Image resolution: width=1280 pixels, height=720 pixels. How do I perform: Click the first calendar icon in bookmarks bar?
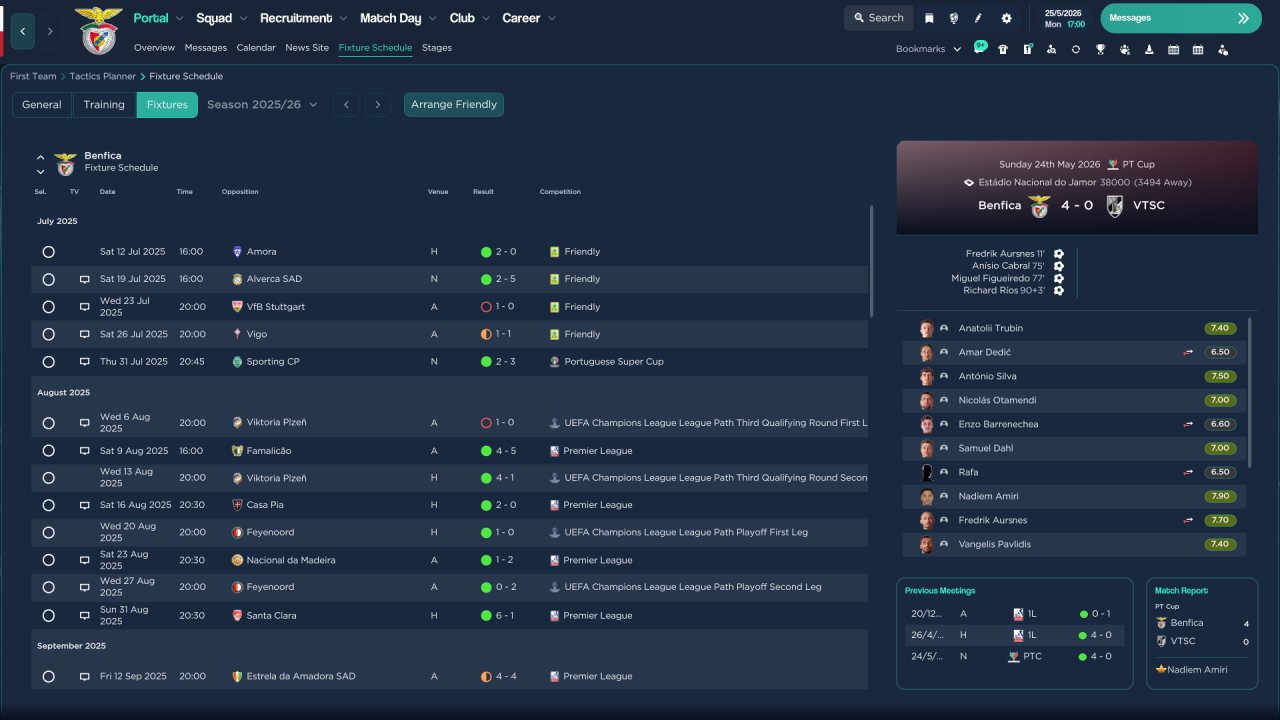(x=1174, y=49)
